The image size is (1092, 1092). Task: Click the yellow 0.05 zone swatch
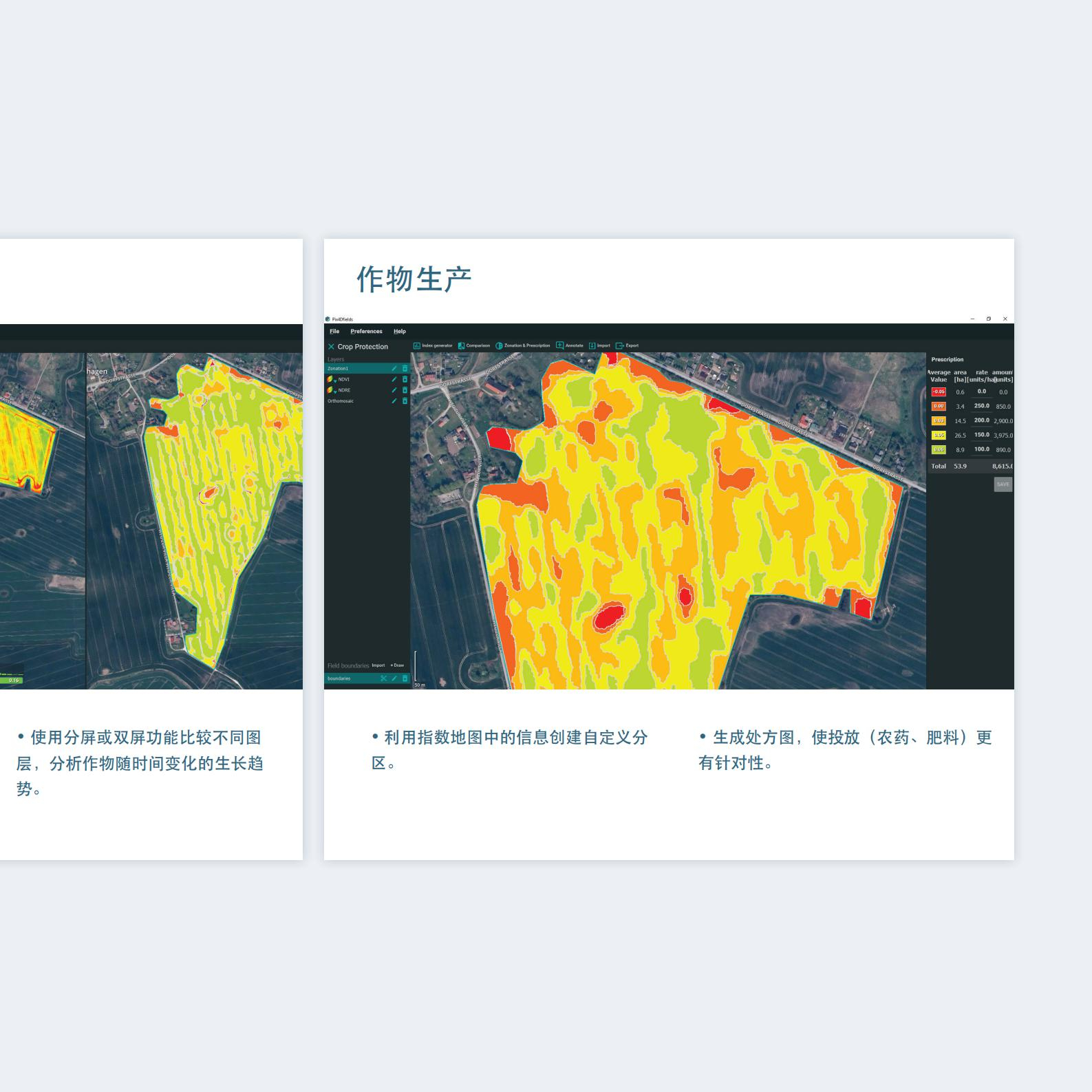[939, 436]
